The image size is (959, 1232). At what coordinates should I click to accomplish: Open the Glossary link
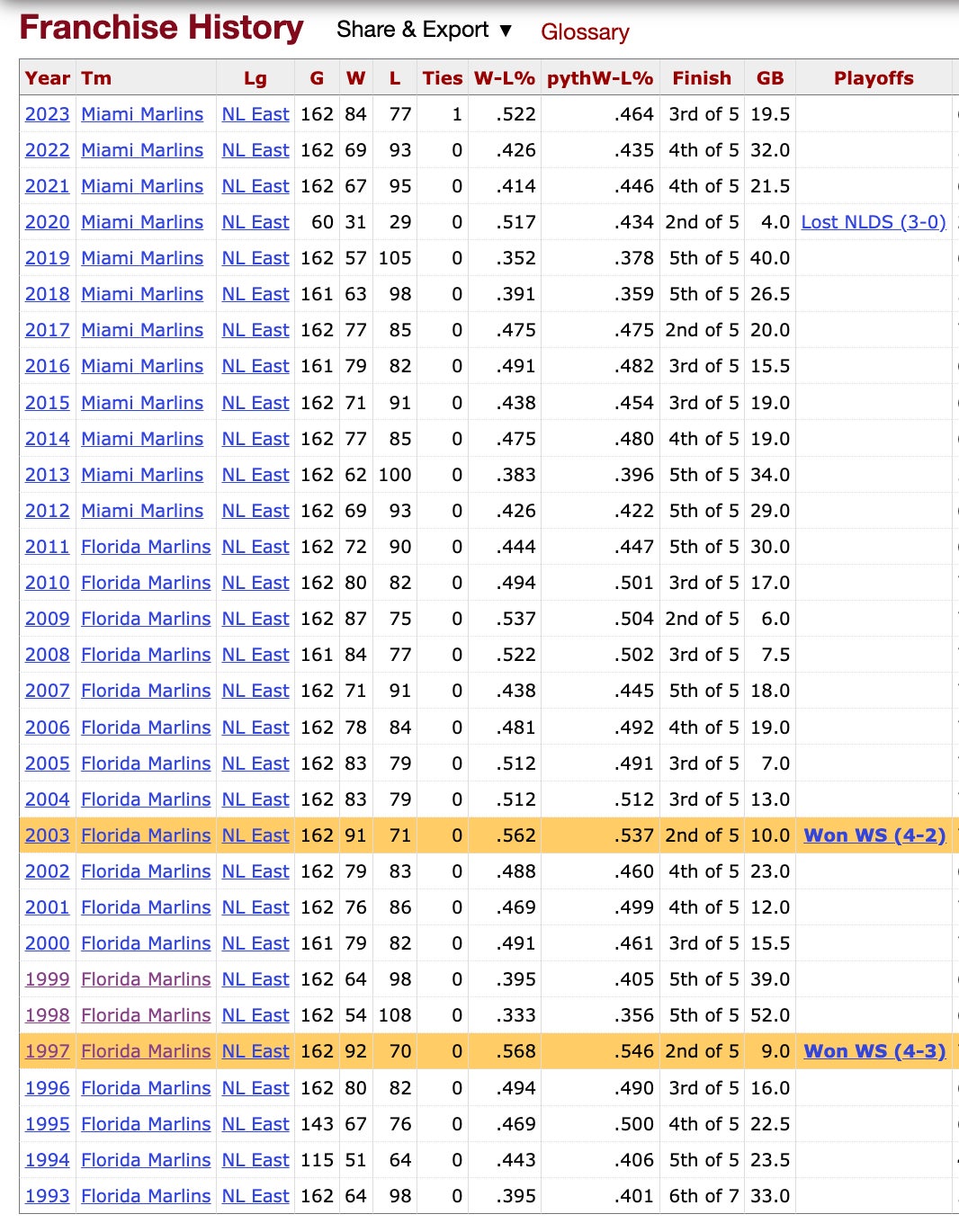[585, 32]
